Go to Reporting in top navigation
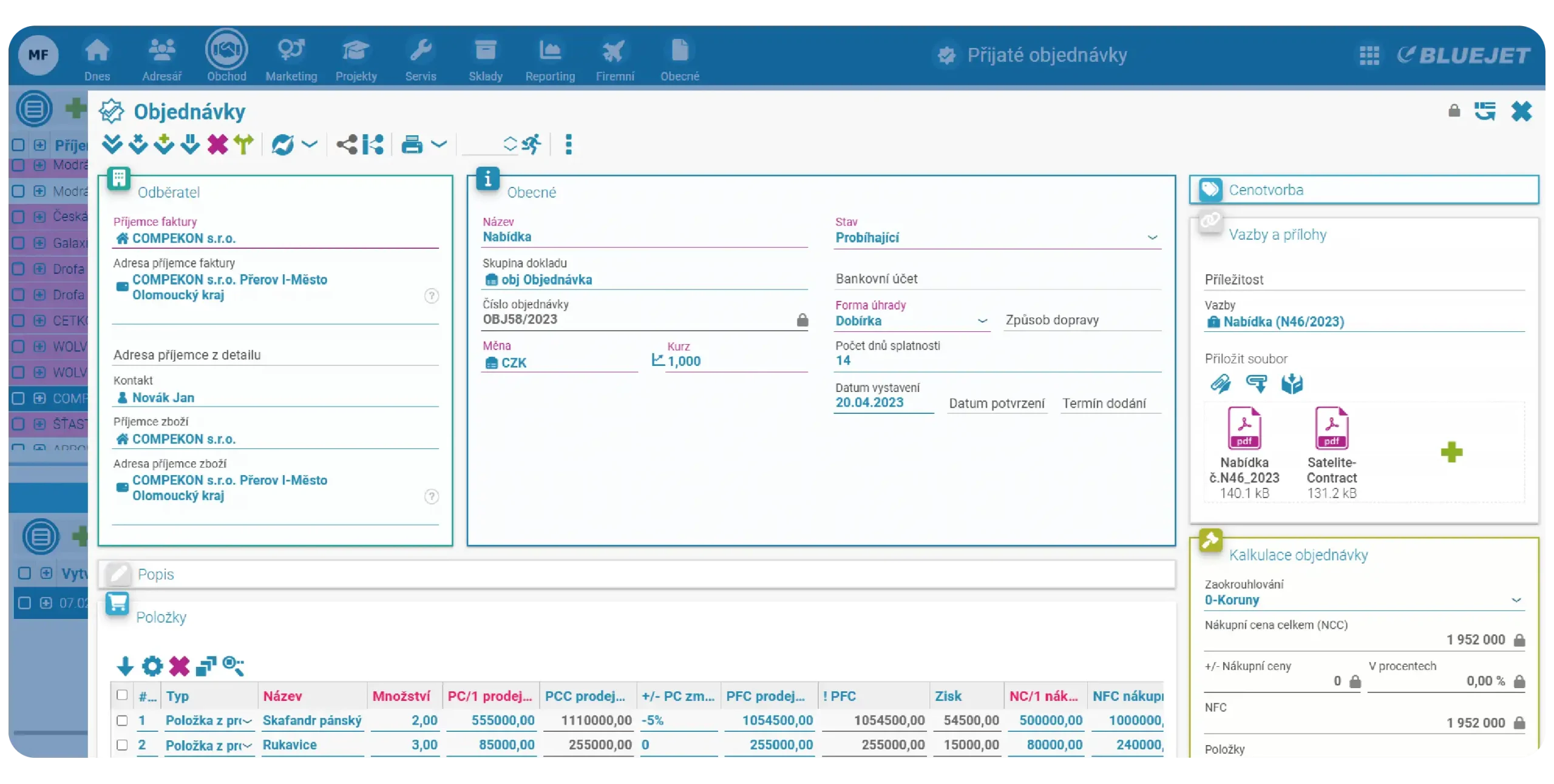The image size is (1554, 784). (x=550, y=59)
